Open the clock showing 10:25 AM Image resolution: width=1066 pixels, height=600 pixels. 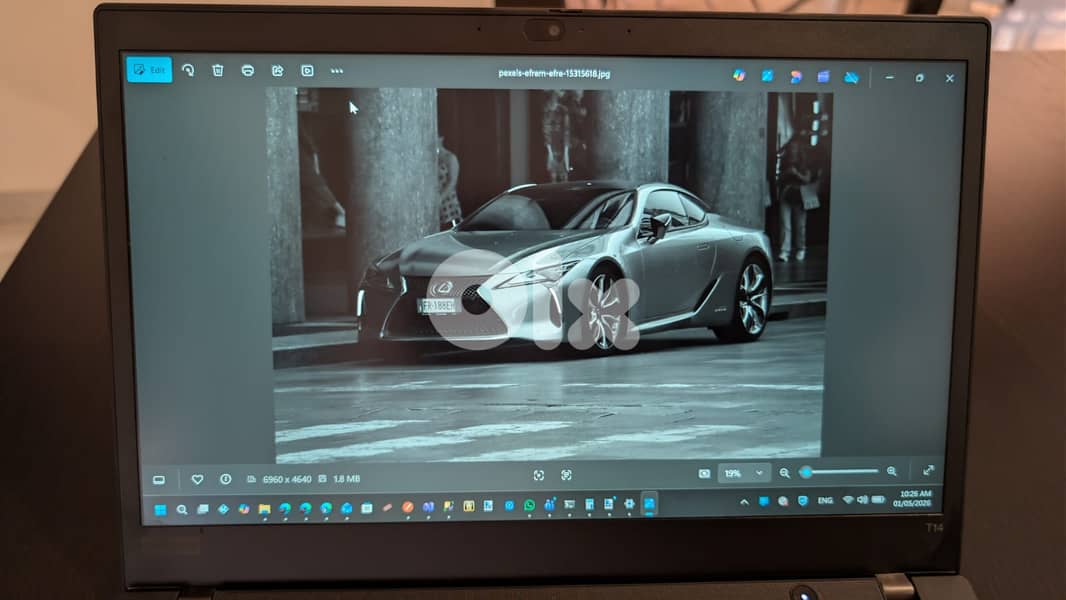tap(914, 499)
